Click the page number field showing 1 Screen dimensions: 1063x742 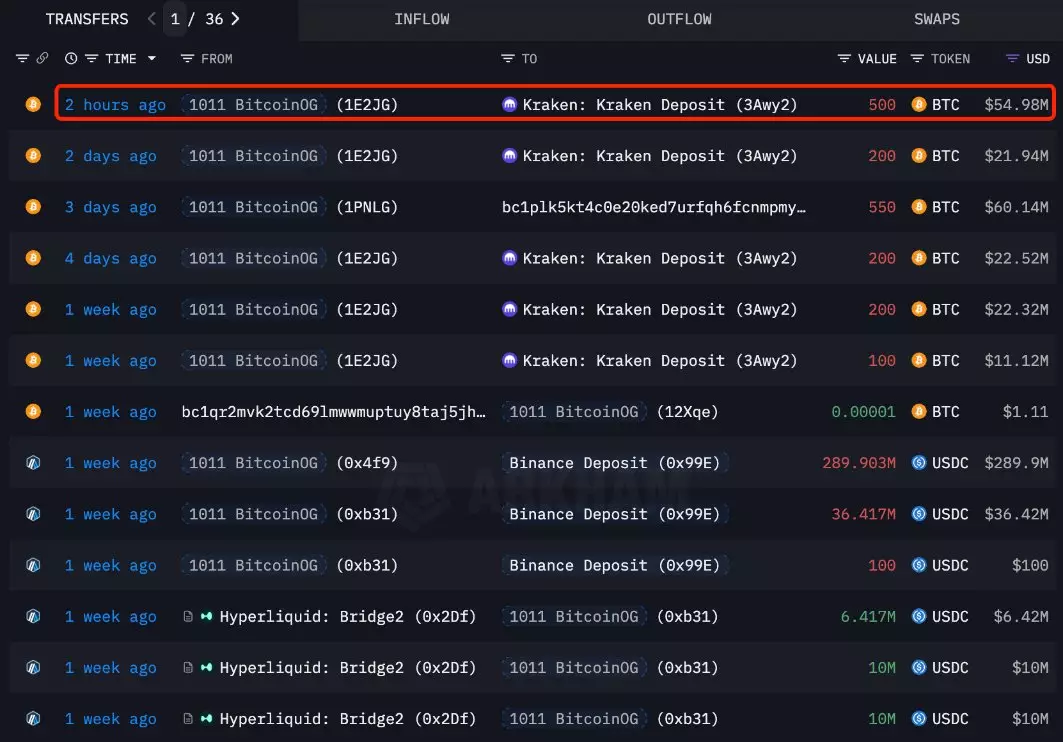(175, 19)
